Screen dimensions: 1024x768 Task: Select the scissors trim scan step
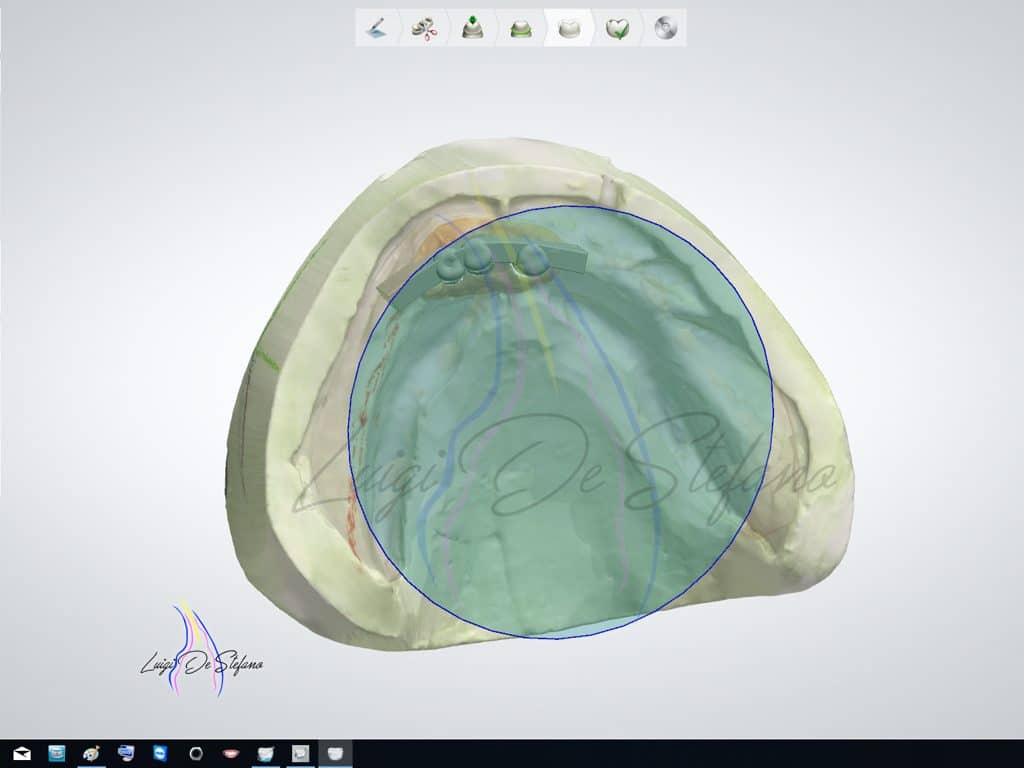click(424, 28)
